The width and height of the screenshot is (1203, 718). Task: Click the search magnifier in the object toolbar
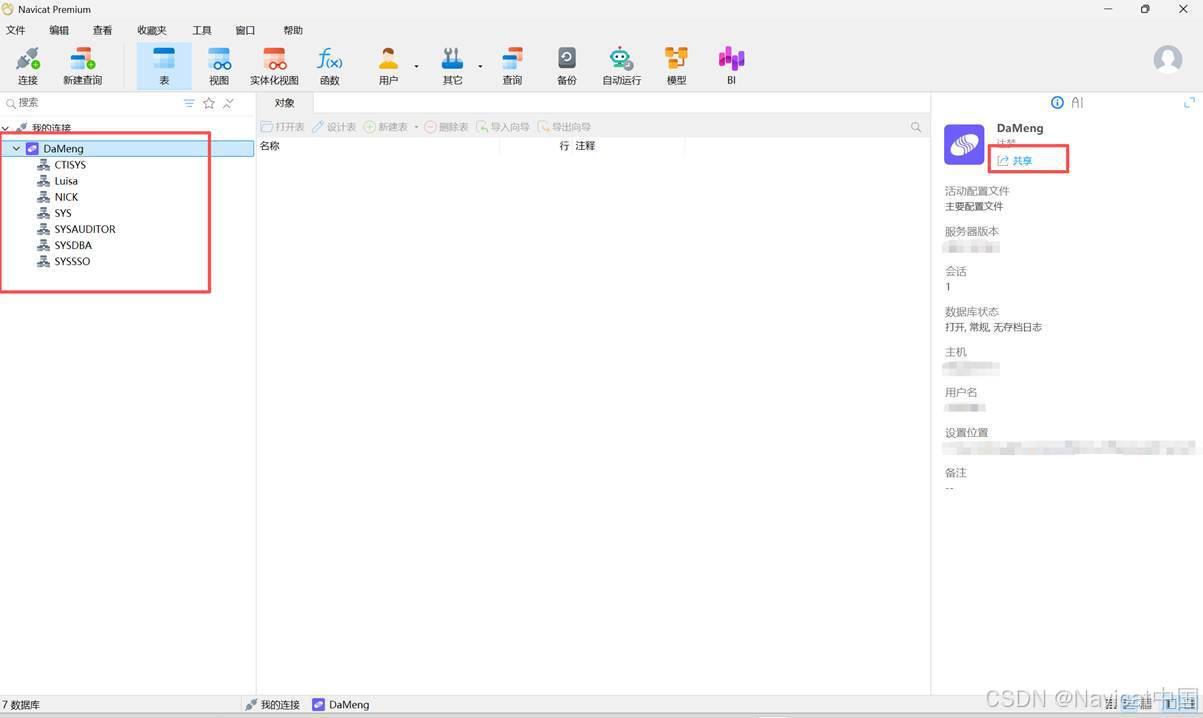point(916,127)
